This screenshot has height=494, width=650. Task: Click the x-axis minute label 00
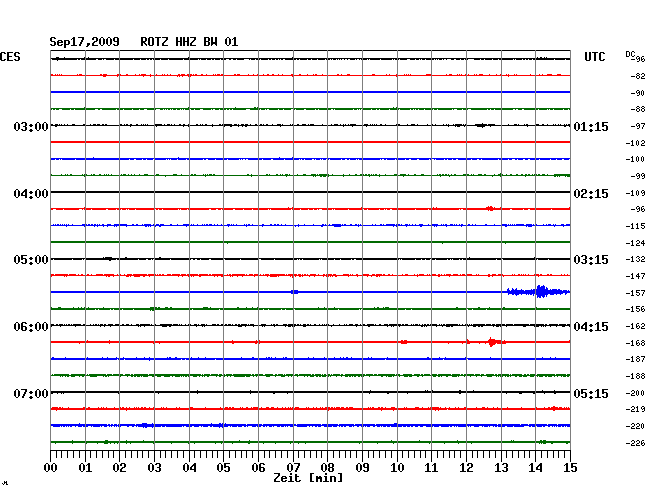point(51,468)
